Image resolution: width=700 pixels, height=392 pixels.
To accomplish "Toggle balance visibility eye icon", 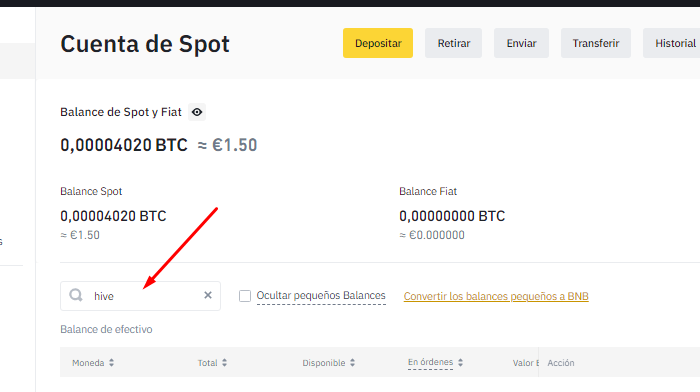I will point(197,112).
